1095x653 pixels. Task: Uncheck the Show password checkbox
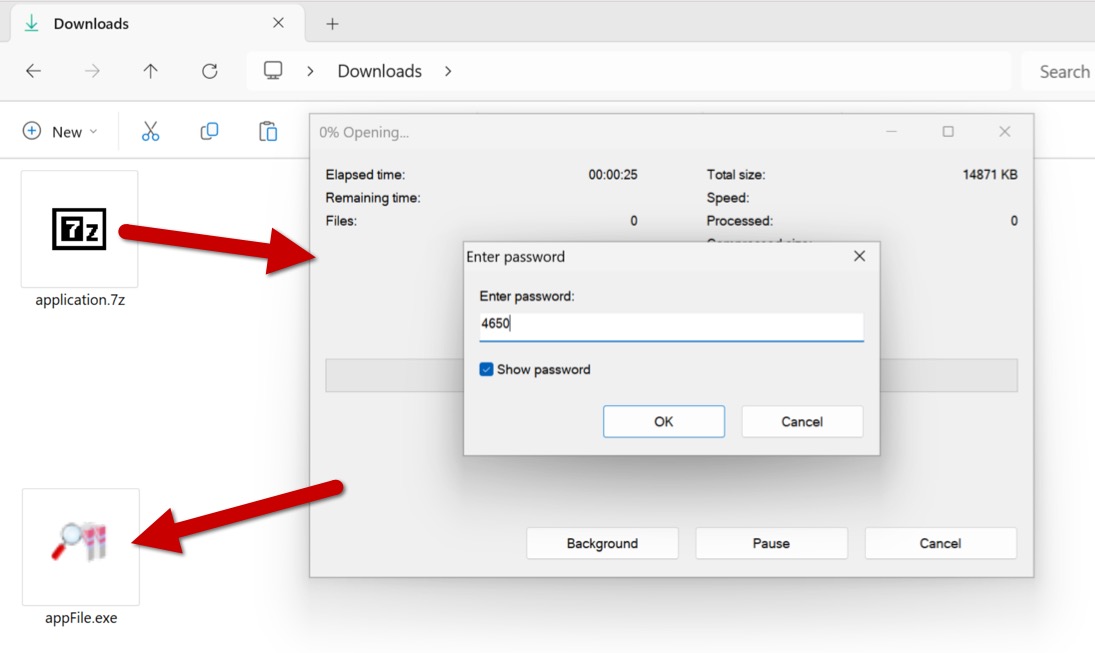[x=487, y=370]
